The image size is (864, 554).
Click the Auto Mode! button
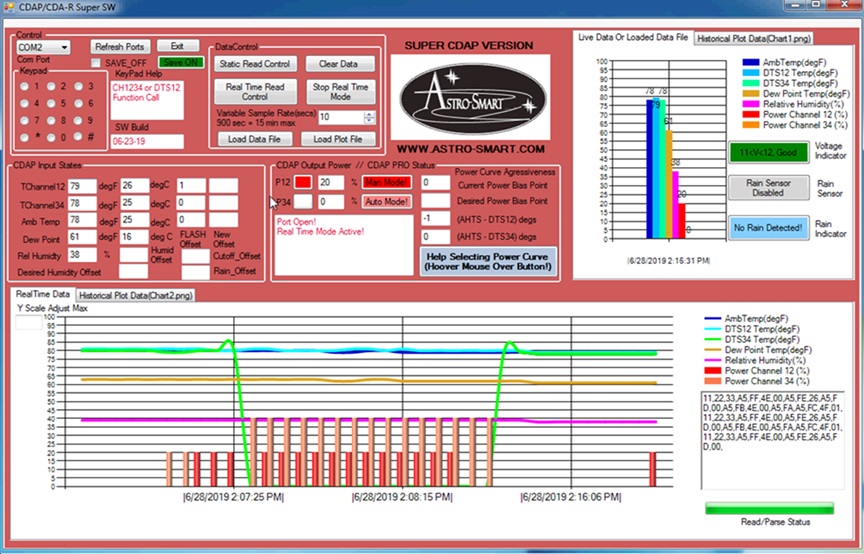387,202
